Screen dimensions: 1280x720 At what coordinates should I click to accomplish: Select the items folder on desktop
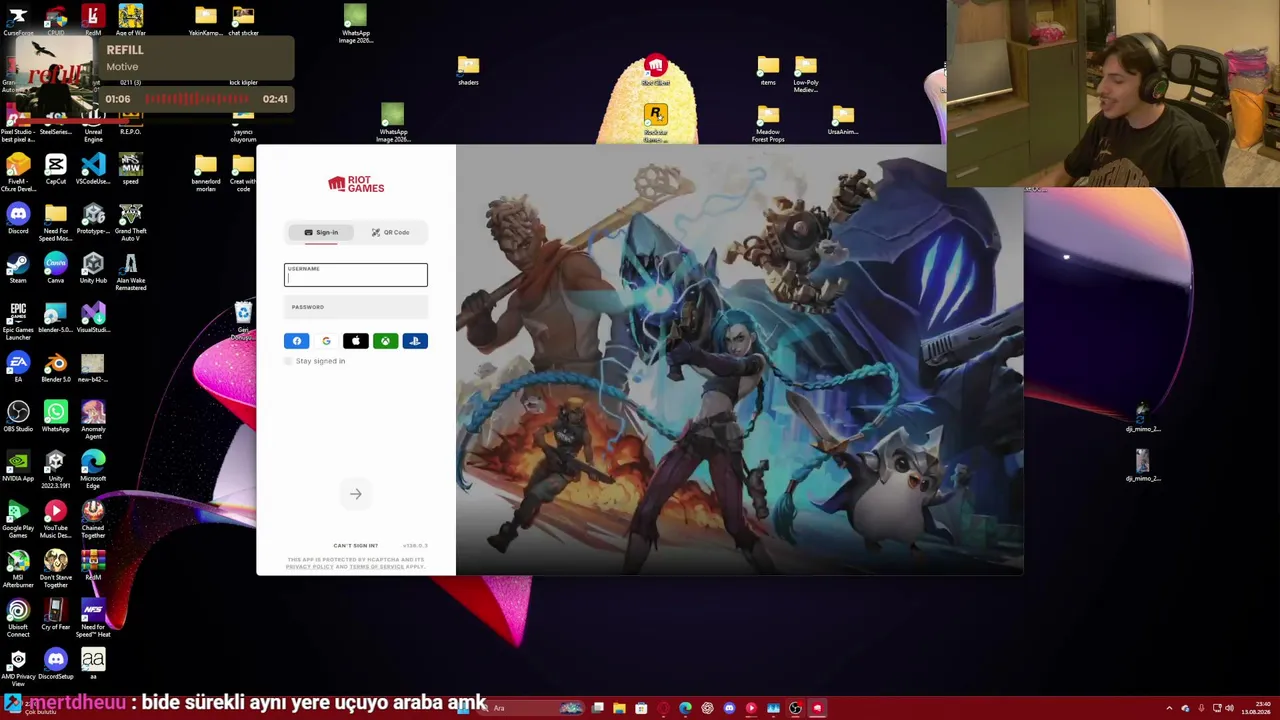point(768,72)
